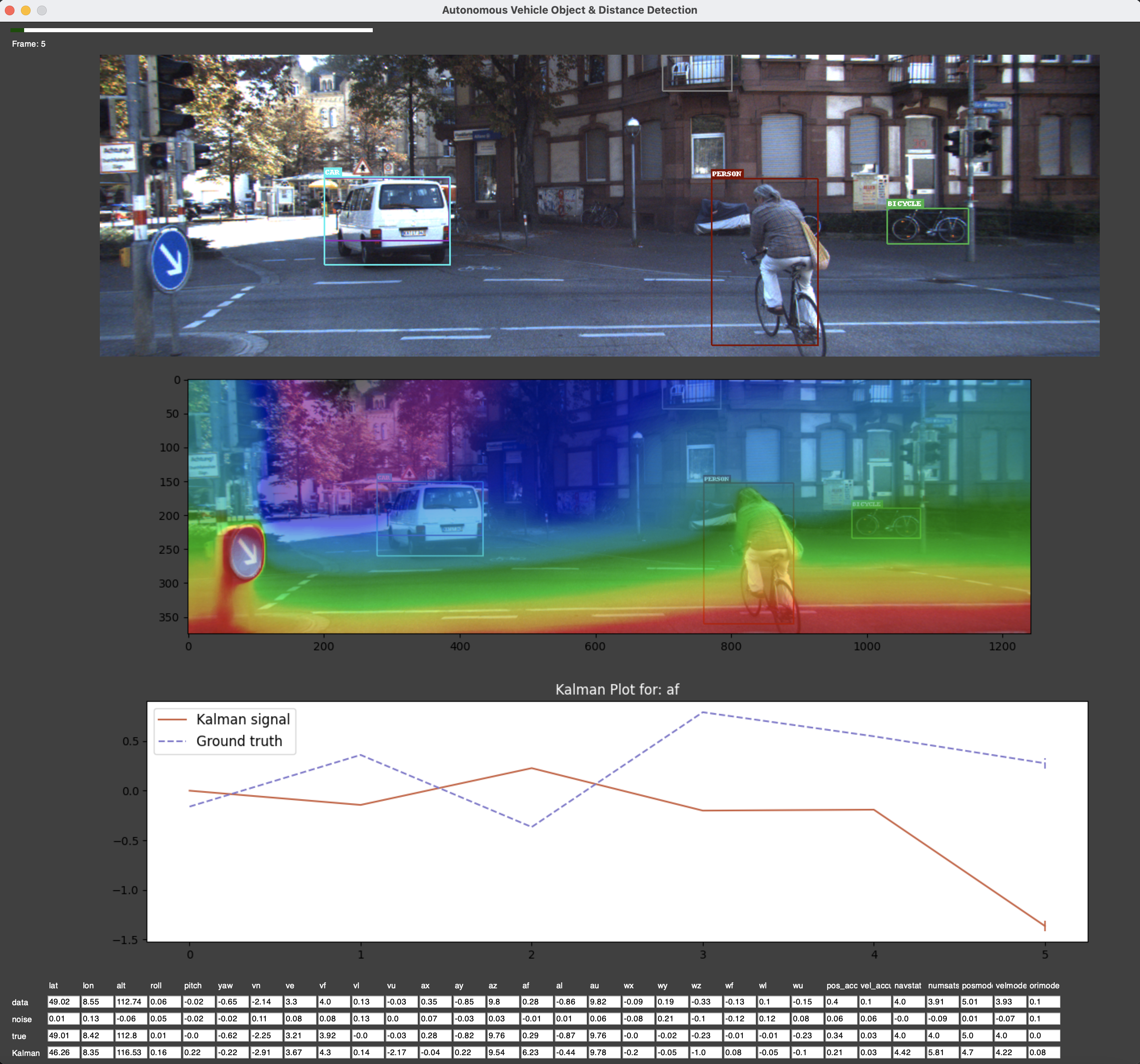Click the af column header
This screenshot has height=1064, width=1140.
point(525,986)
